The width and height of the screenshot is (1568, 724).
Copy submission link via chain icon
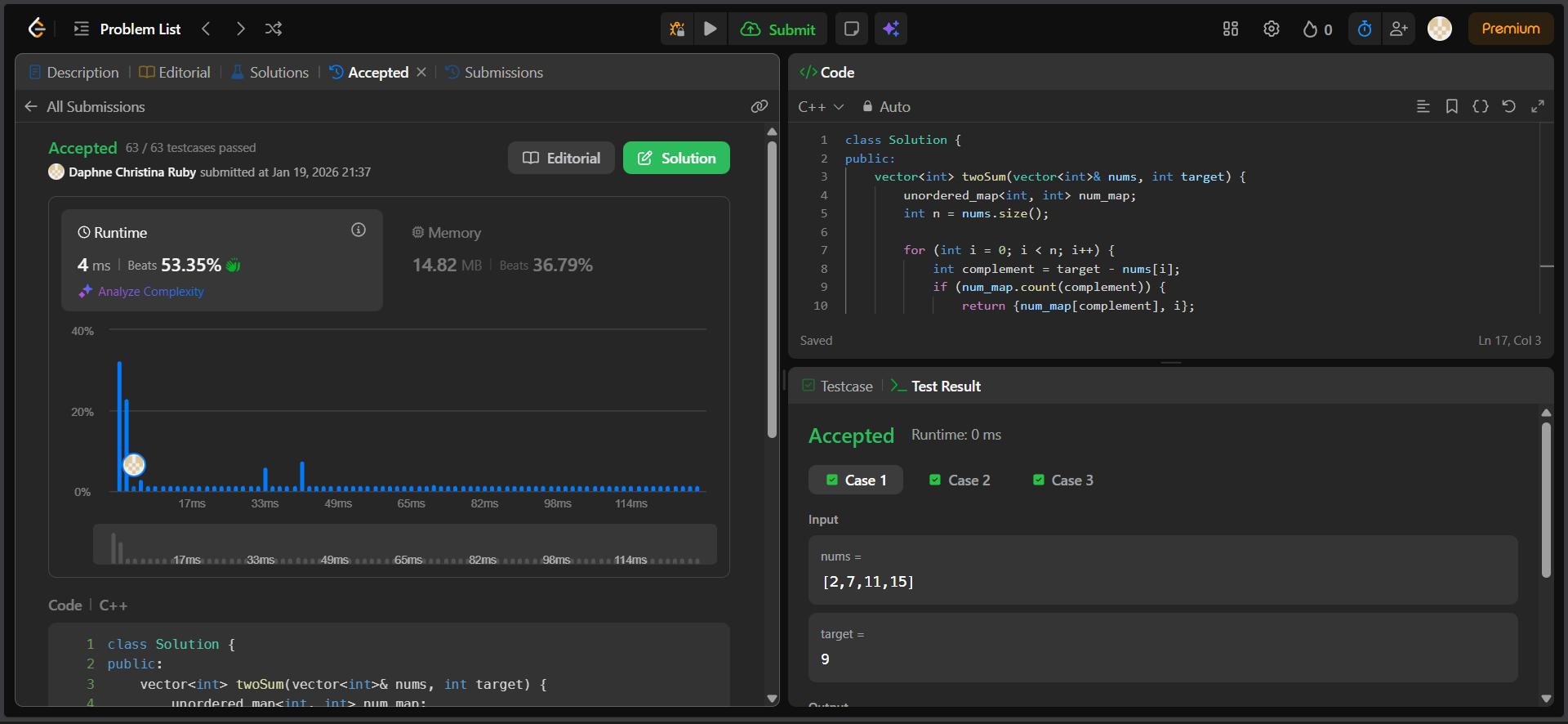[x=759, y=107]
